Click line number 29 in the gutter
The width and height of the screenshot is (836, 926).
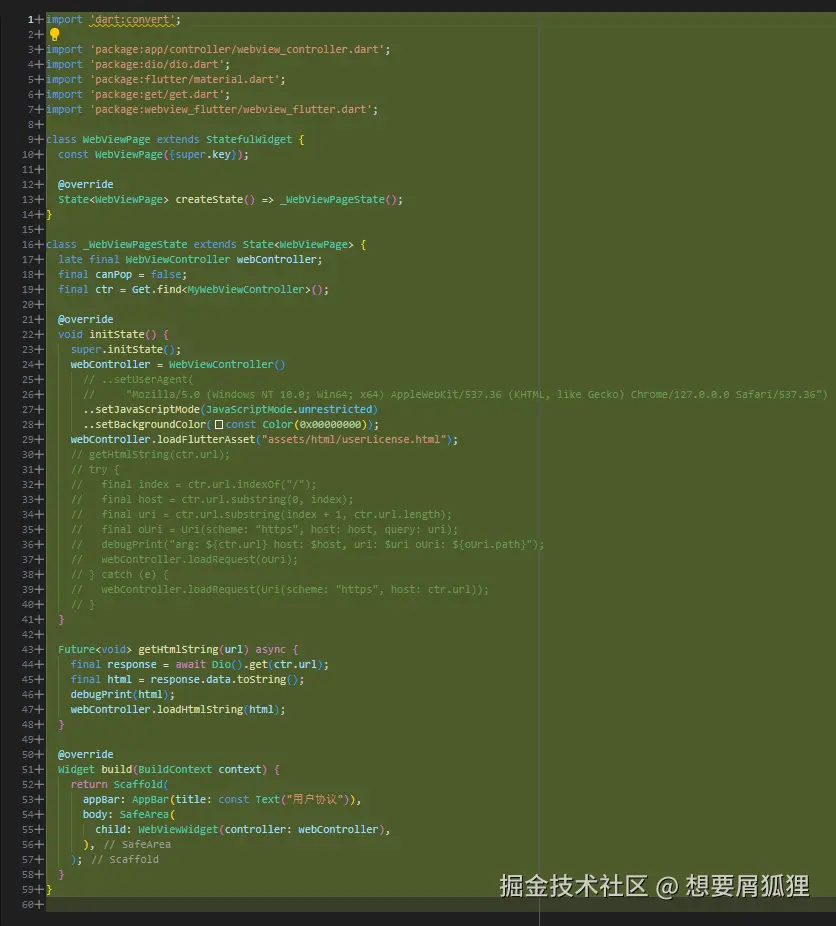click(28, 440)
